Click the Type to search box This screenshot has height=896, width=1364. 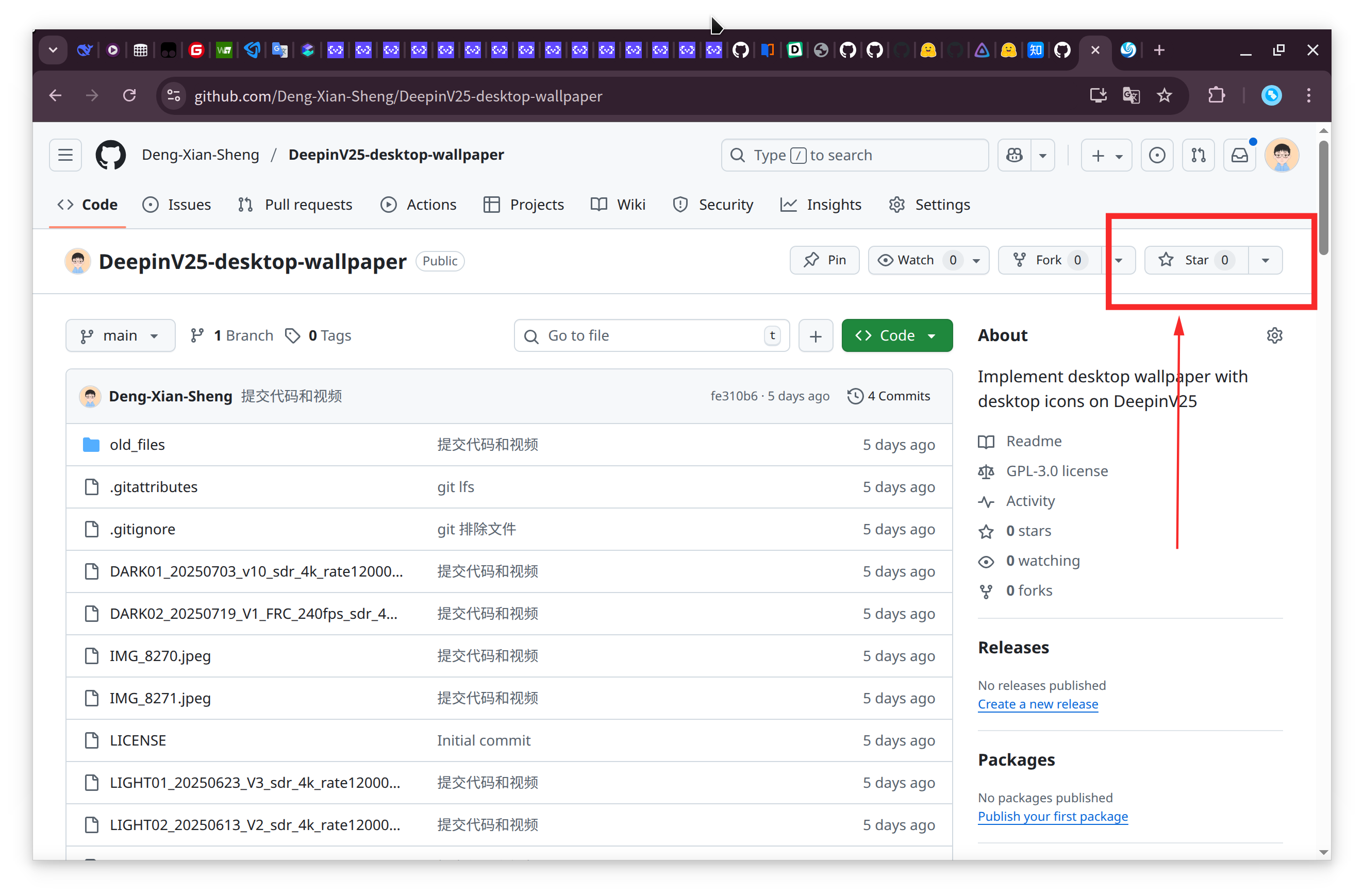tap(855, 155)
